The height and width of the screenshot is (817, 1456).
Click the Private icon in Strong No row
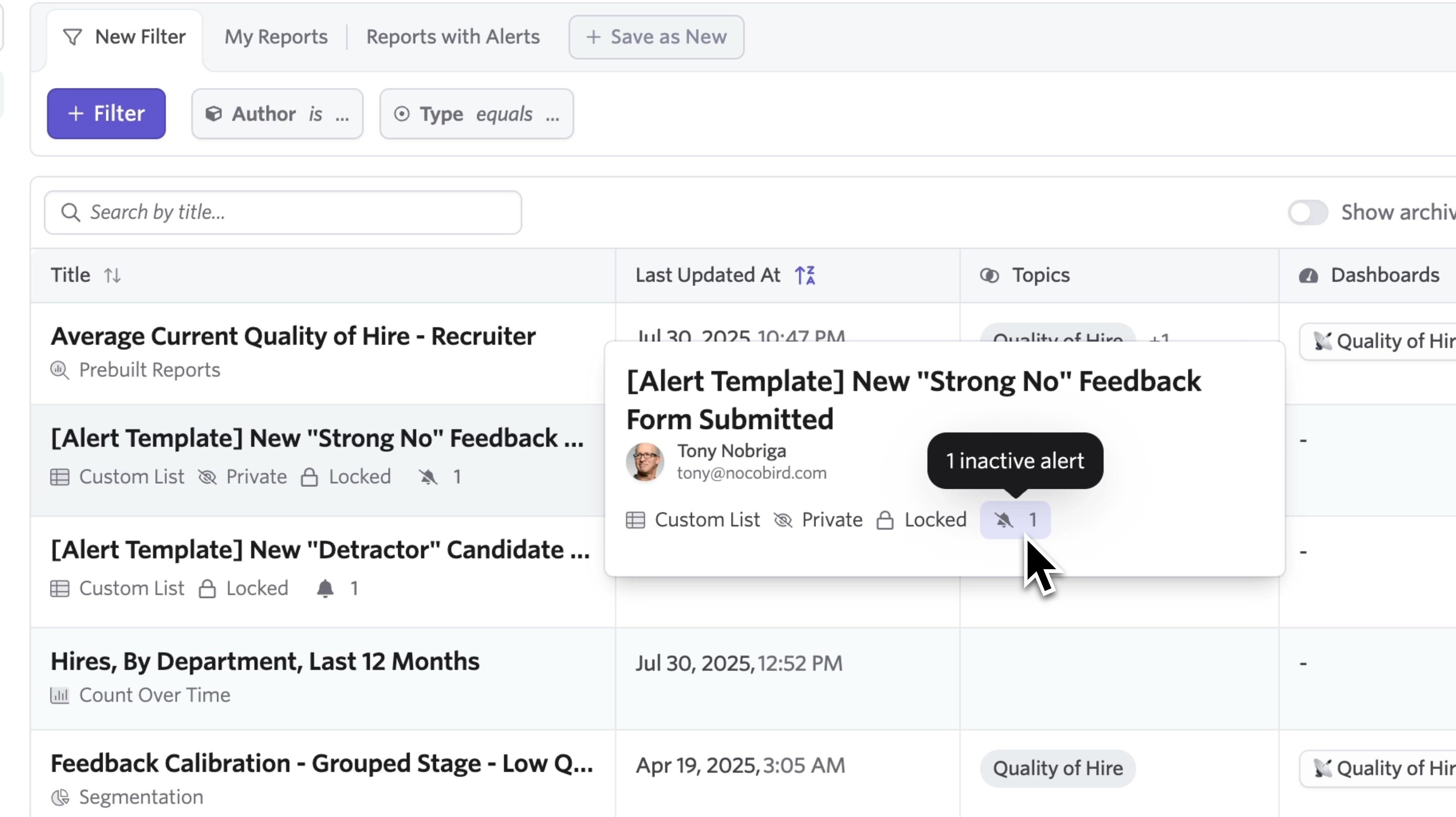[x=207, y=477]
